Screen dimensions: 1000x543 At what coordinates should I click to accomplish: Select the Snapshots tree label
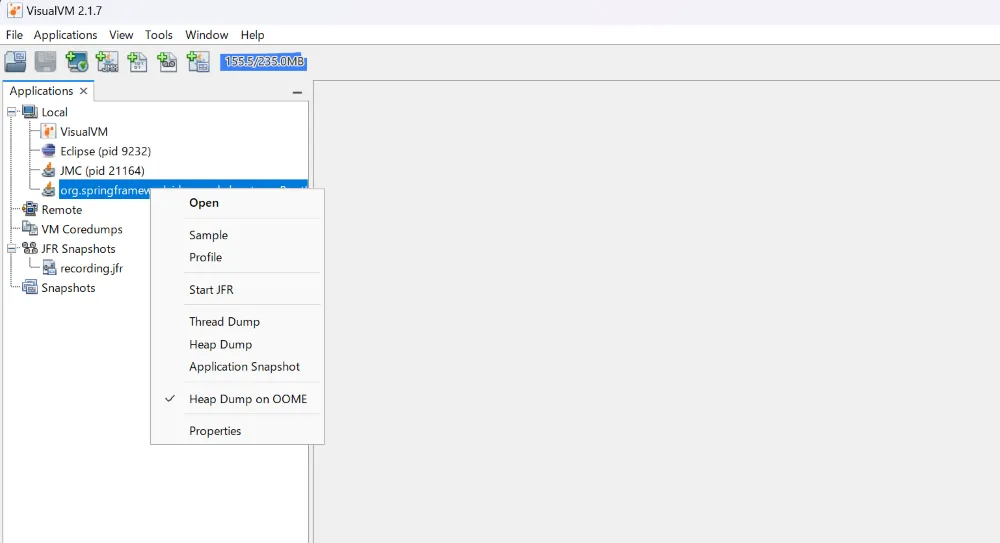[x=68, y=288]
